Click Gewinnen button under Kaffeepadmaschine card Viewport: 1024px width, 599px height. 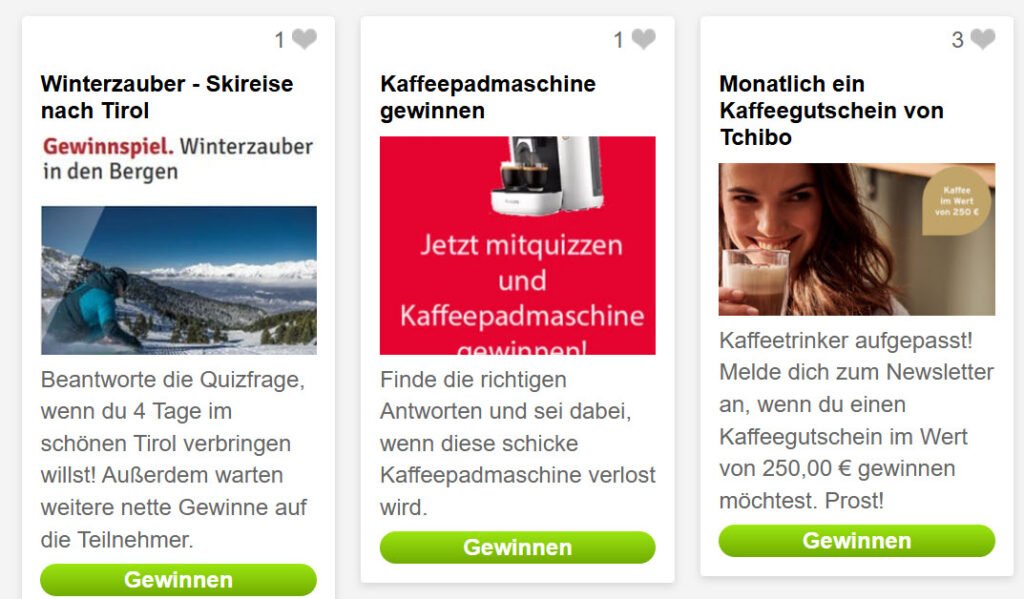tap(518, 547)
